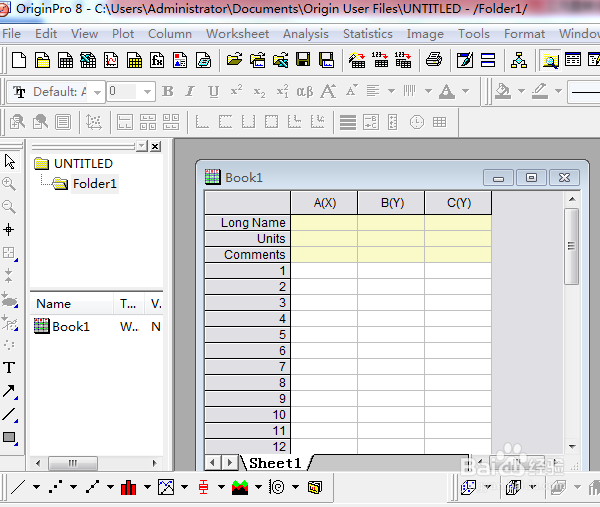Screen dimensions: 600x507
Task: Select the Sheet1 tab
Action: (x=275, y=463)
